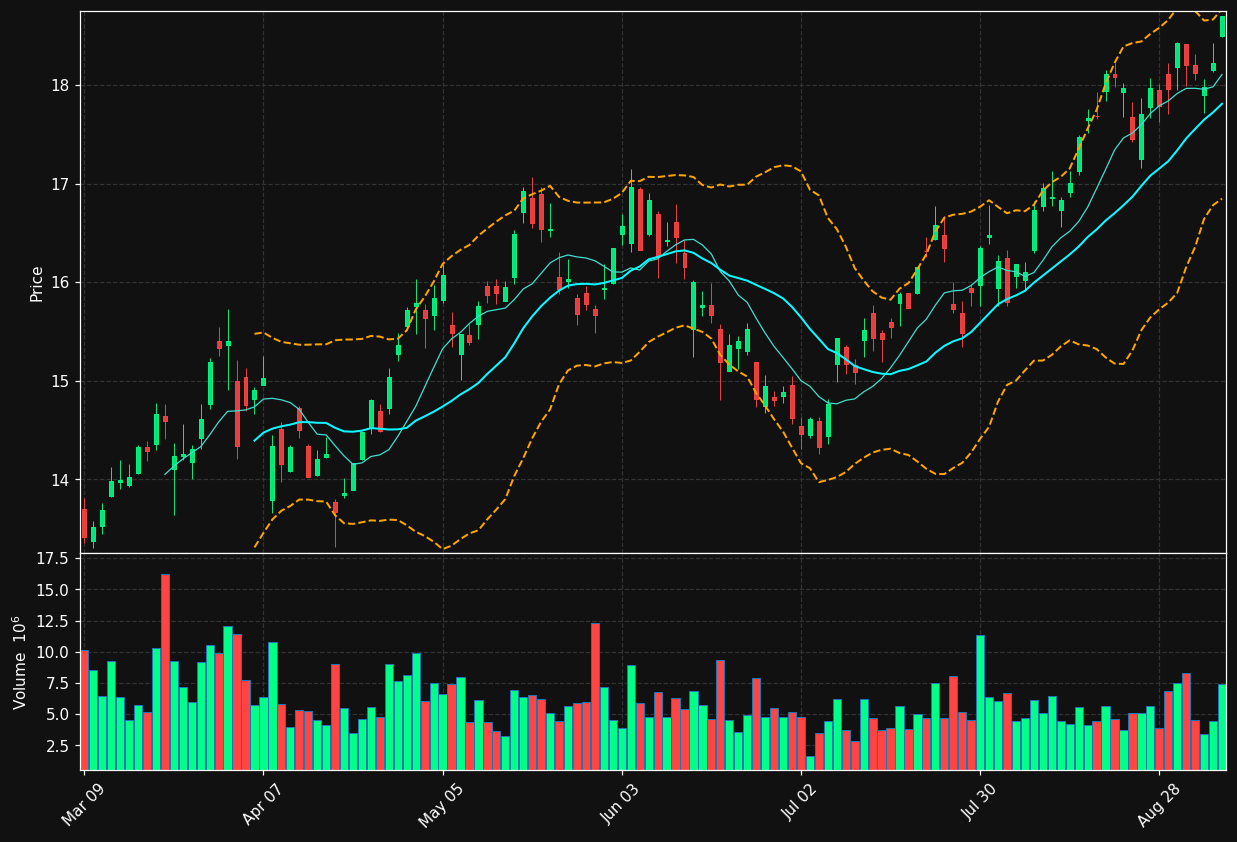Screen dimensions: 1237x842
Task: Click the 'Mar 09' date label
Action: coord(82,804)
